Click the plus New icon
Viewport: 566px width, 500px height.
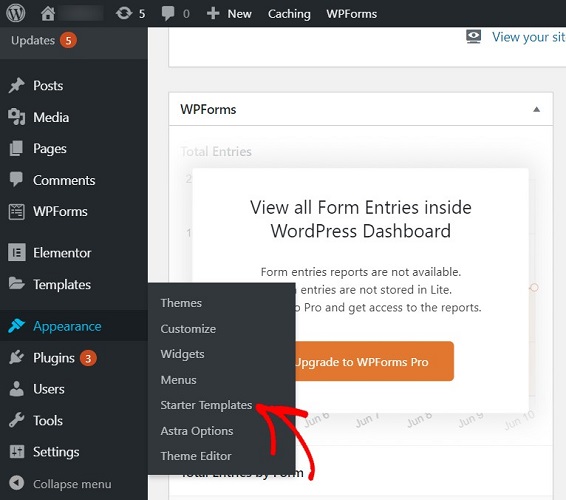coord(213,14)
